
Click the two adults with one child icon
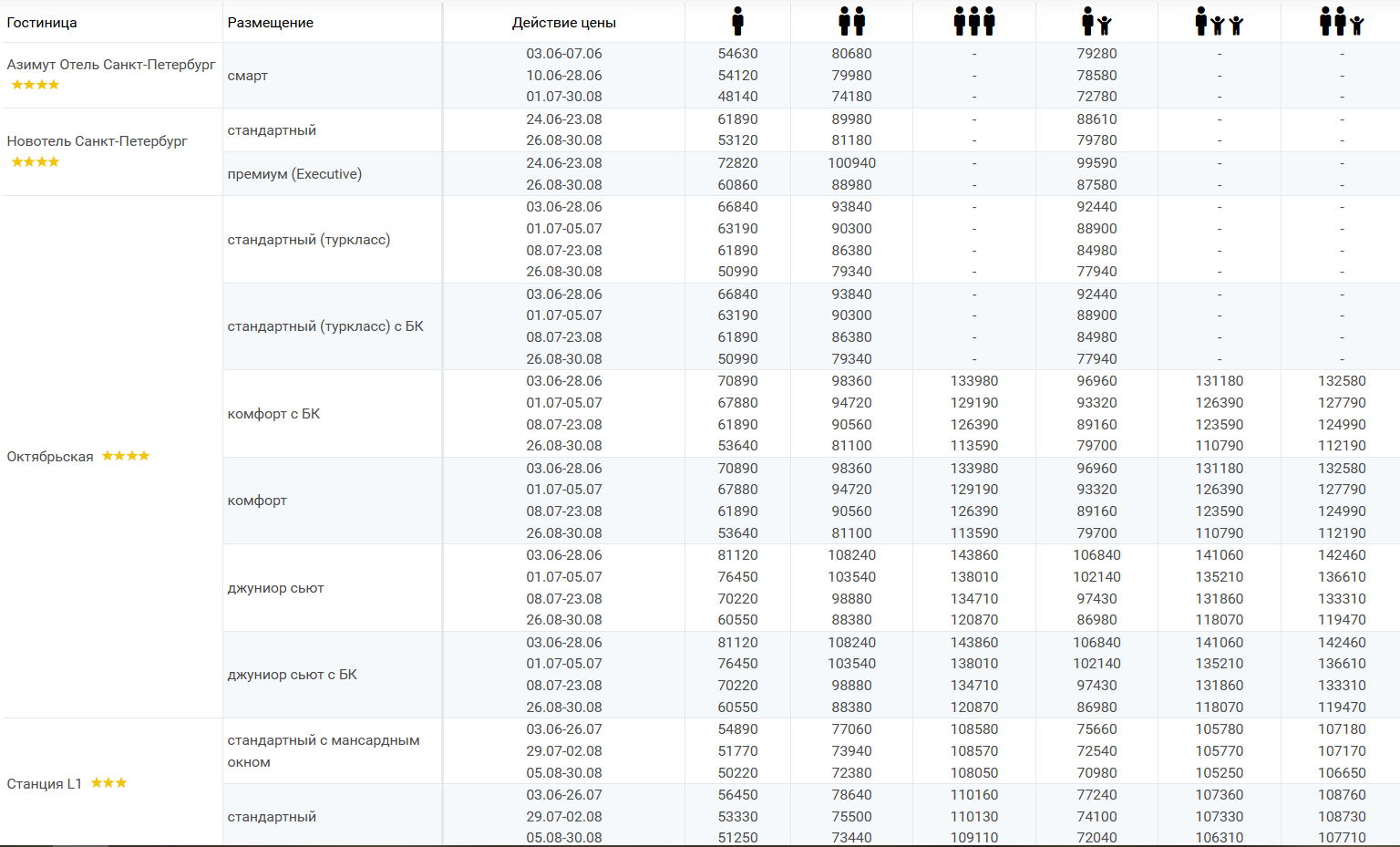tap(1342, 21)
